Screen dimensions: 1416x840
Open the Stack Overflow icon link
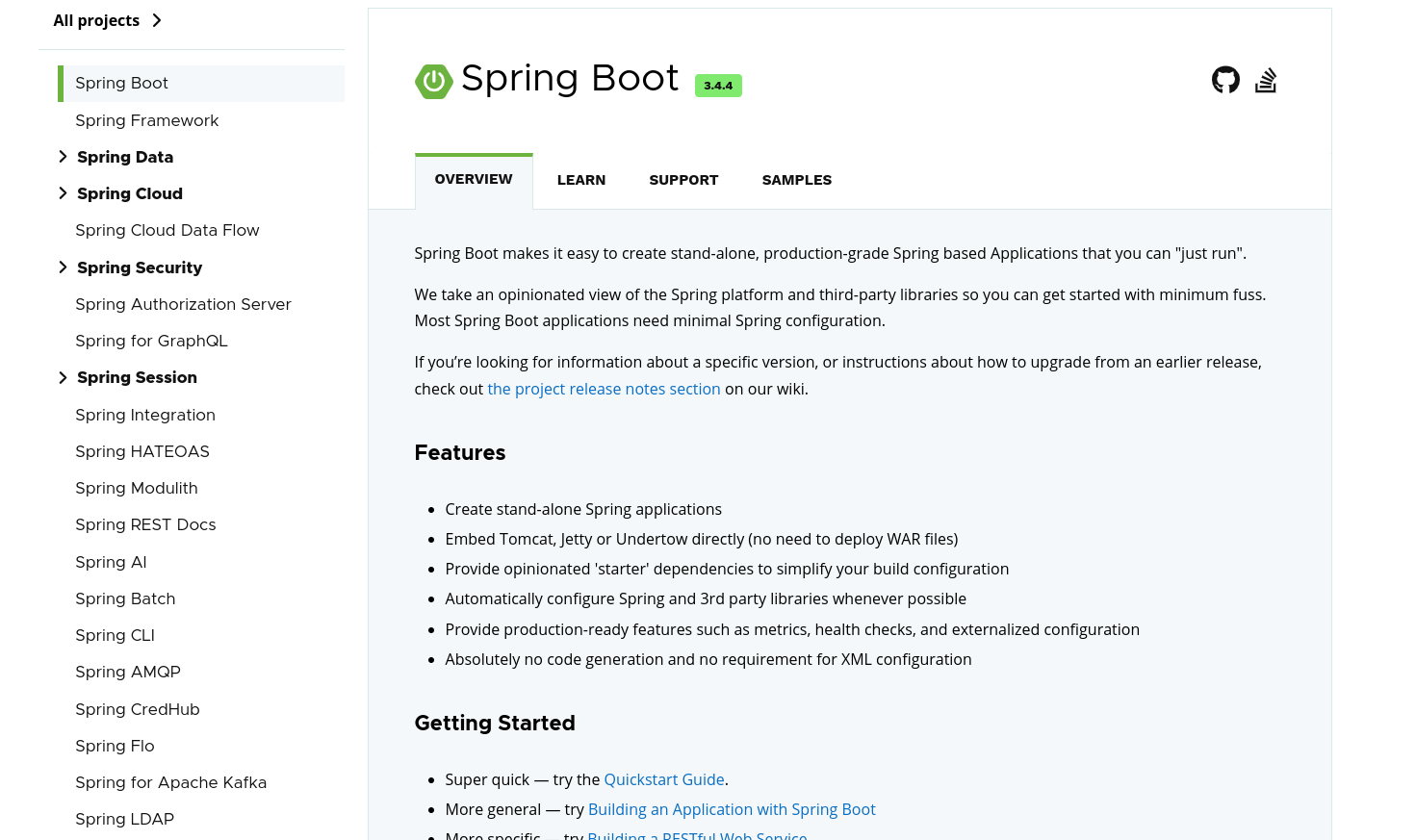1266,80
